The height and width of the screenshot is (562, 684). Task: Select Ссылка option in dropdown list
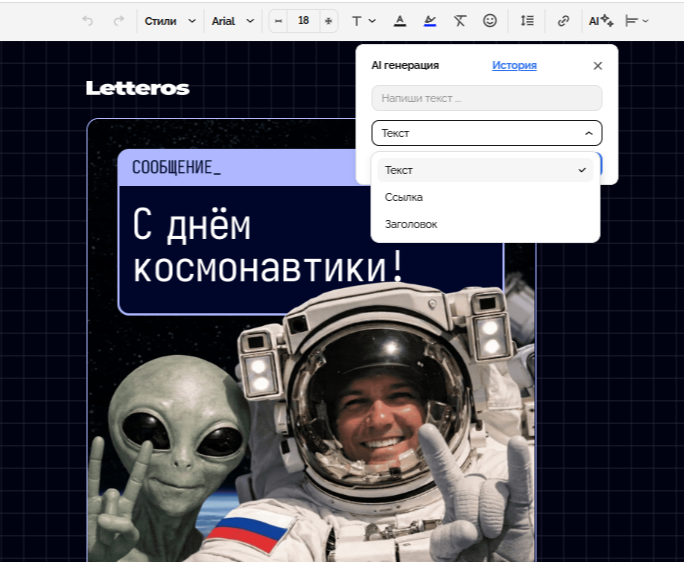click(x=404, y=197)
